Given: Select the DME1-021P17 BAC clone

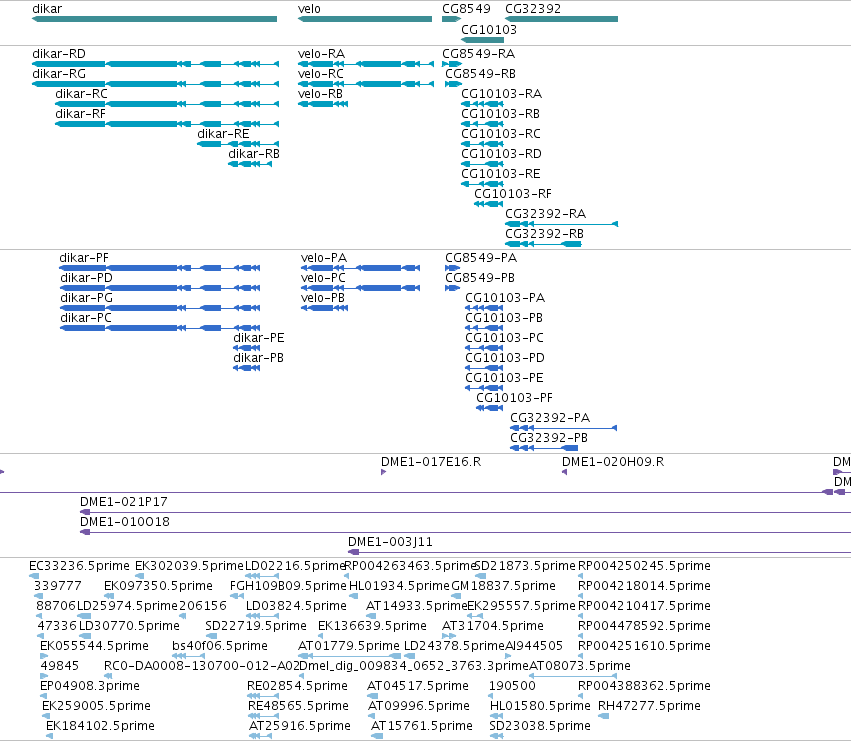Looking at the screenshot, I should (x=465, y=512).
